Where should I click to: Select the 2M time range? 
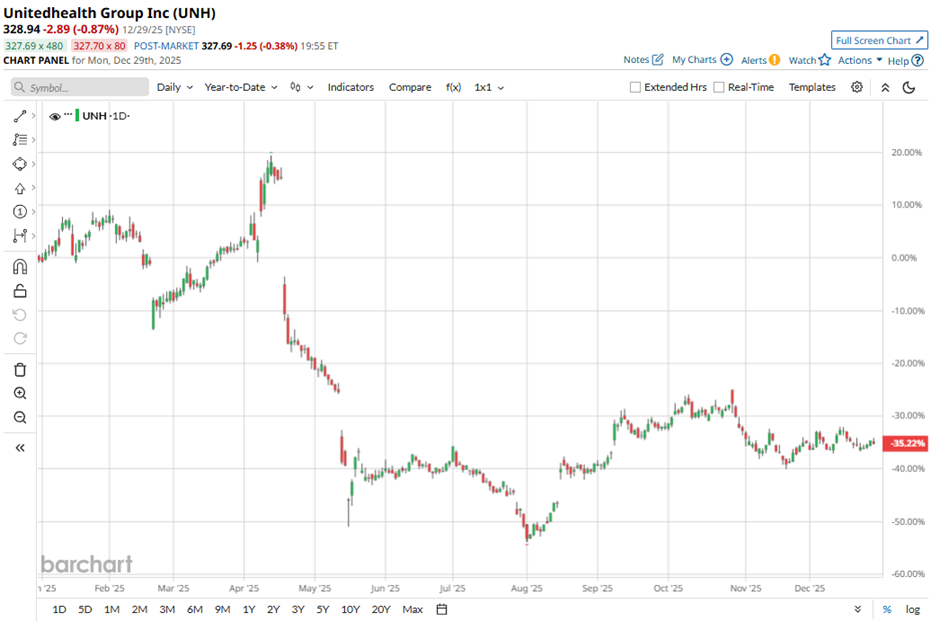click(x=140, y=609)
